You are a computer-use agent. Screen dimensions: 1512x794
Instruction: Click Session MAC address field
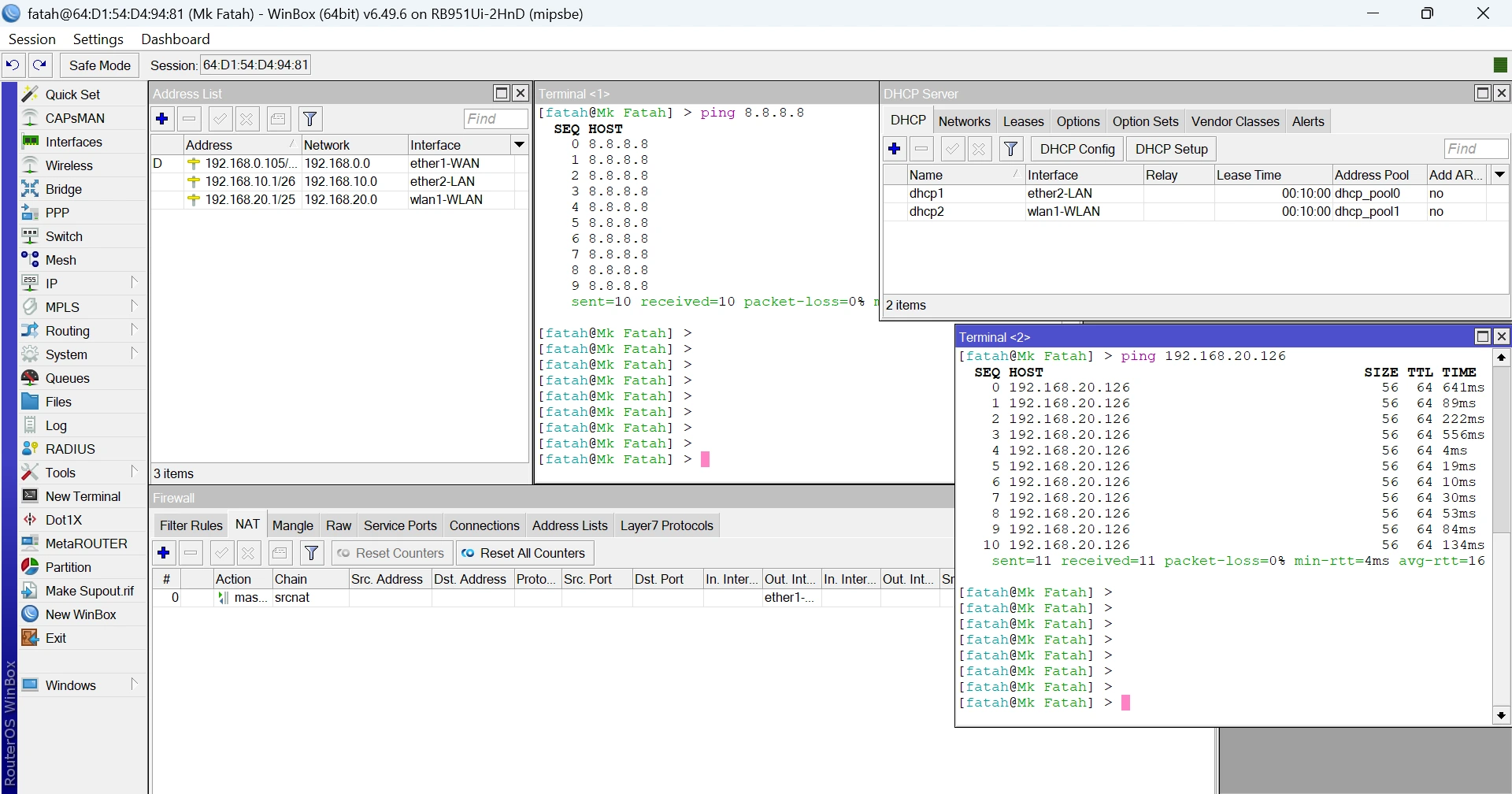pos(255,65)
